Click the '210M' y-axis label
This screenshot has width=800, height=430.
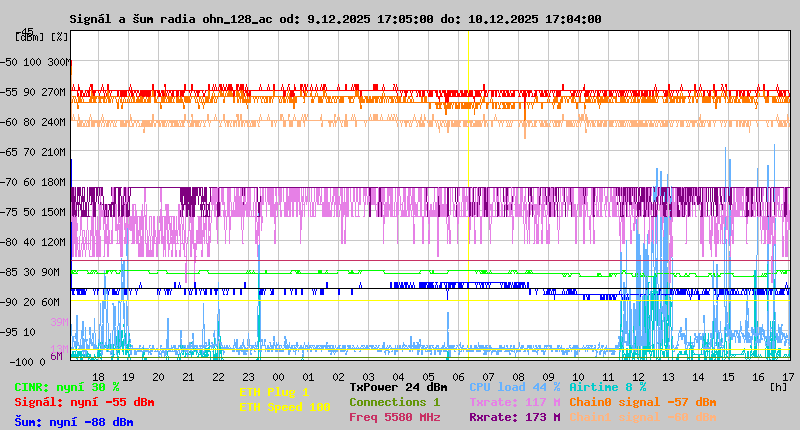pos(56,153)
